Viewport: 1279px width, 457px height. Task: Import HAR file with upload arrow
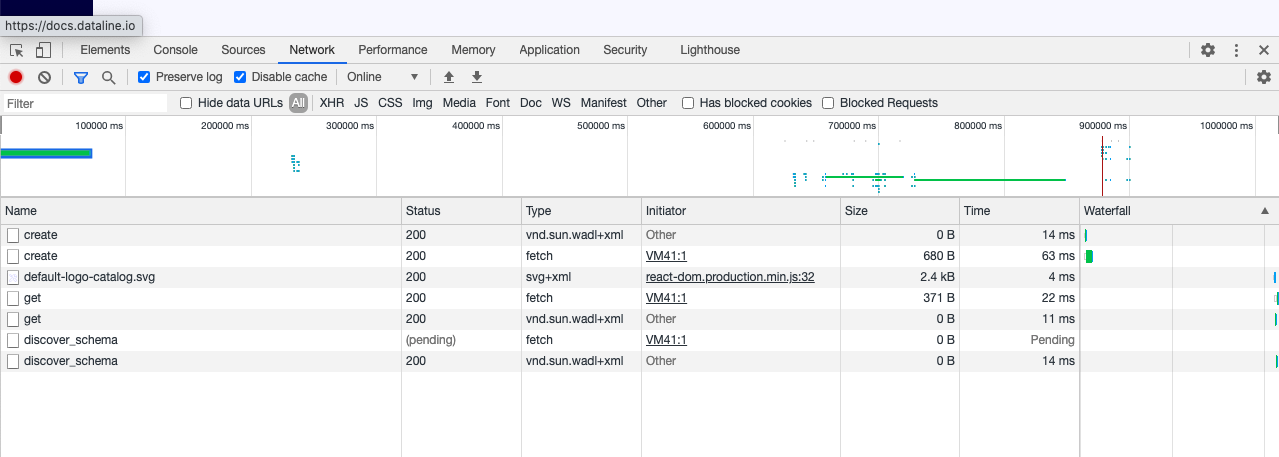(449, 77)
